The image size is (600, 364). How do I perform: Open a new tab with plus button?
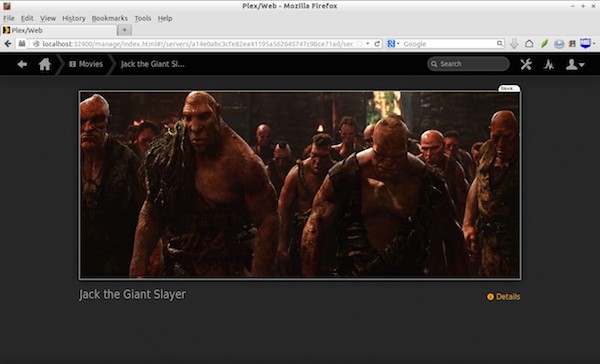pyautogui.click(x=124, y=30)
